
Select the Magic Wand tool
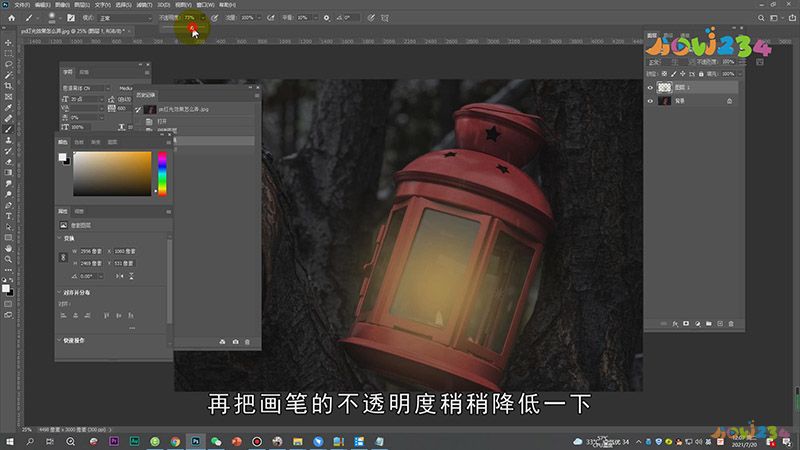click(x=8, y=75)
